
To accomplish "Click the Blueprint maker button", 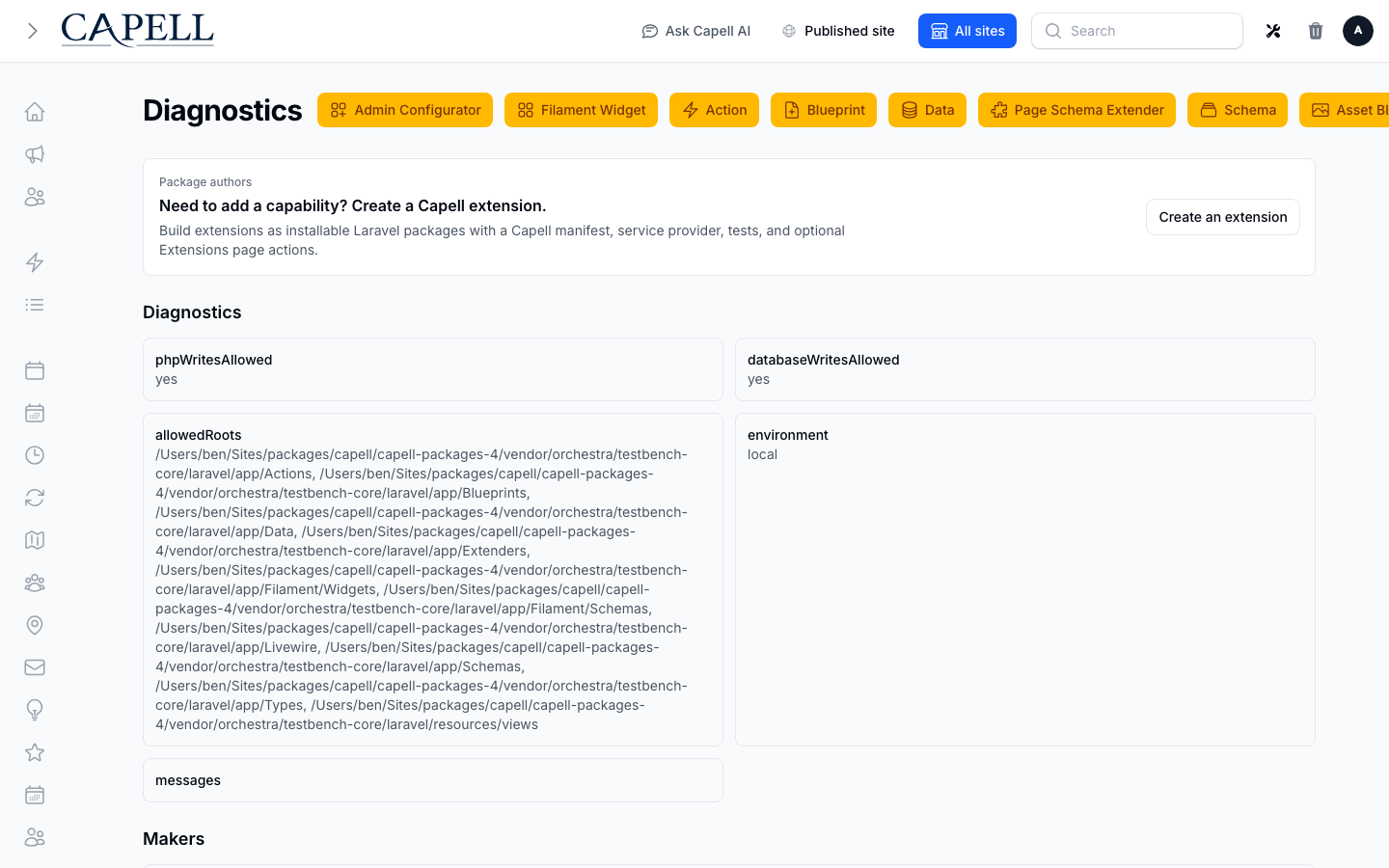I will point(824,110).
